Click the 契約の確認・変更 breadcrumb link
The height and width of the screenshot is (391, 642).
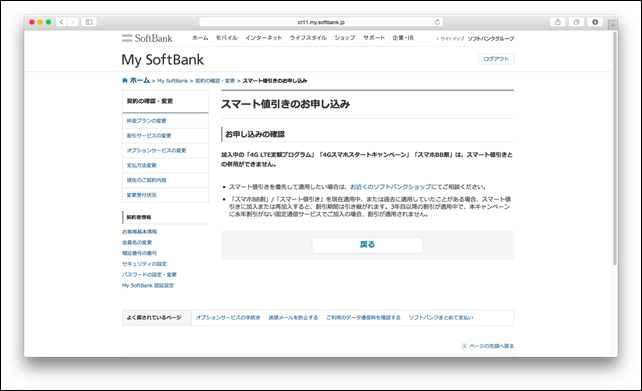point(215,81)
